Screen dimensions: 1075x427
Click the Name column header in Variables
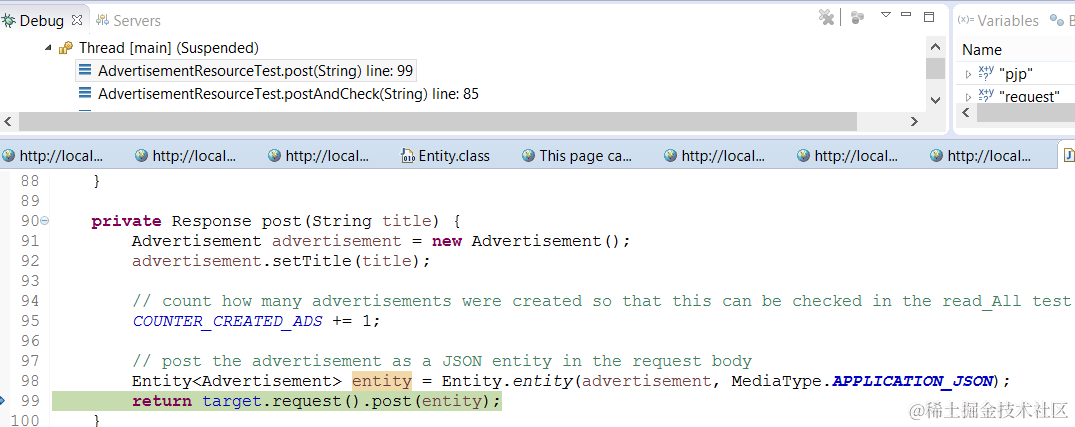point(982,50)
